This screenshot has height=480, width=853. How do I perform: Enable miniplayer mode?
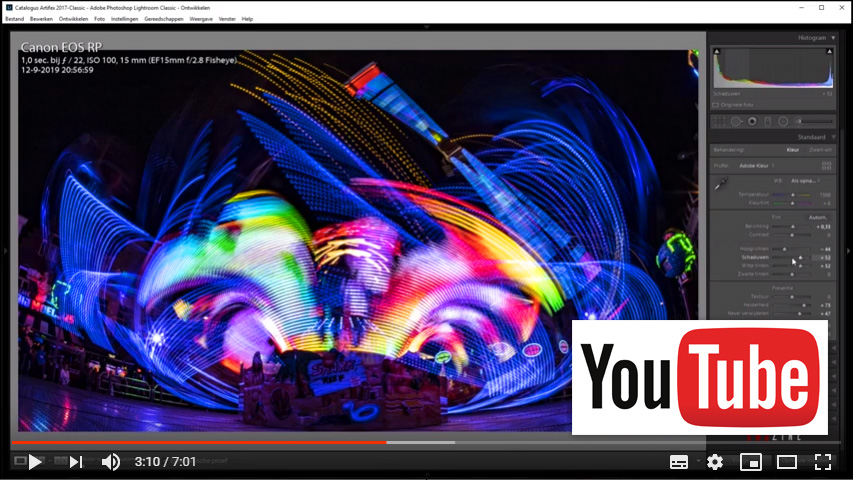tap(750, 462)
